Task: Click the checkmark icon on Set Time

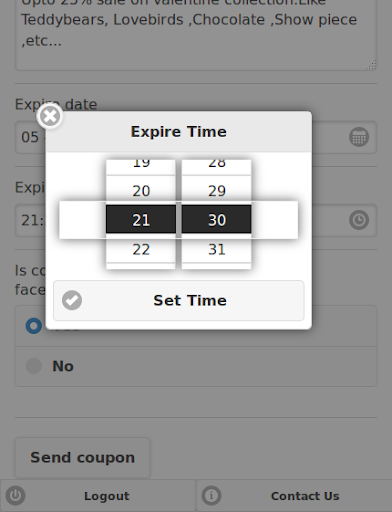Action: (72, 300)
